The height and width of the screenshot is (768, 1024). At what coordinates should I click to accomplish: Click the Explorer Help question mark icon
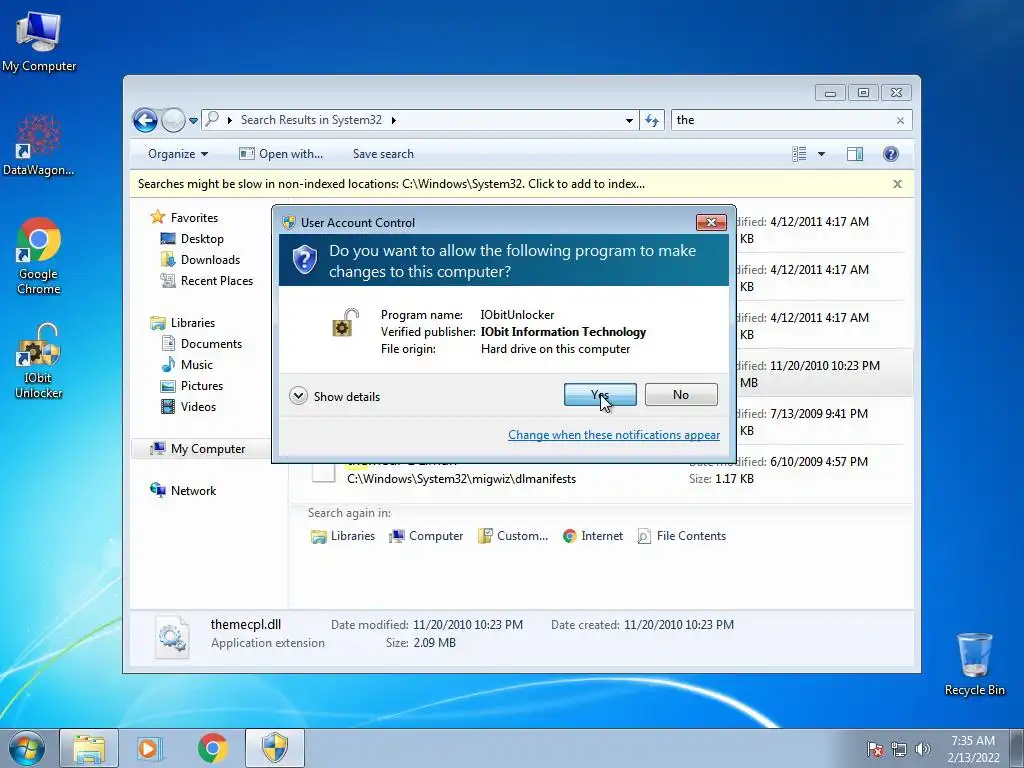point(890,154)
